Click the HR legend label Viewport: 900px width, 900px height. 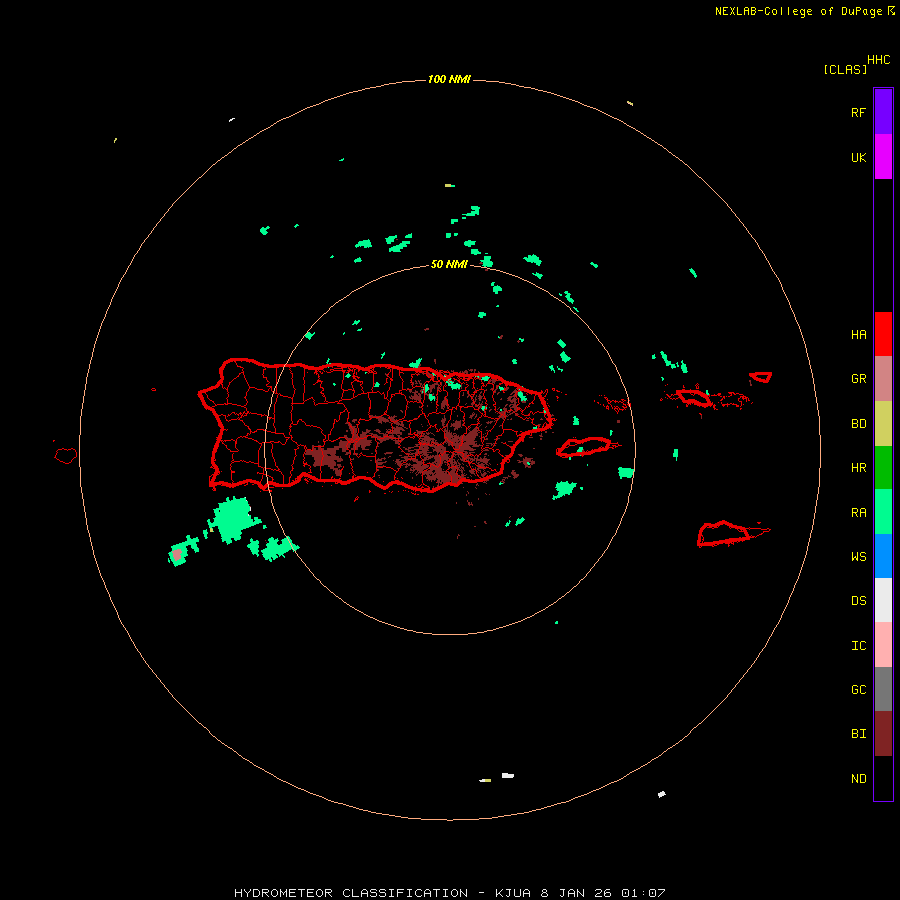coord(858,468)
